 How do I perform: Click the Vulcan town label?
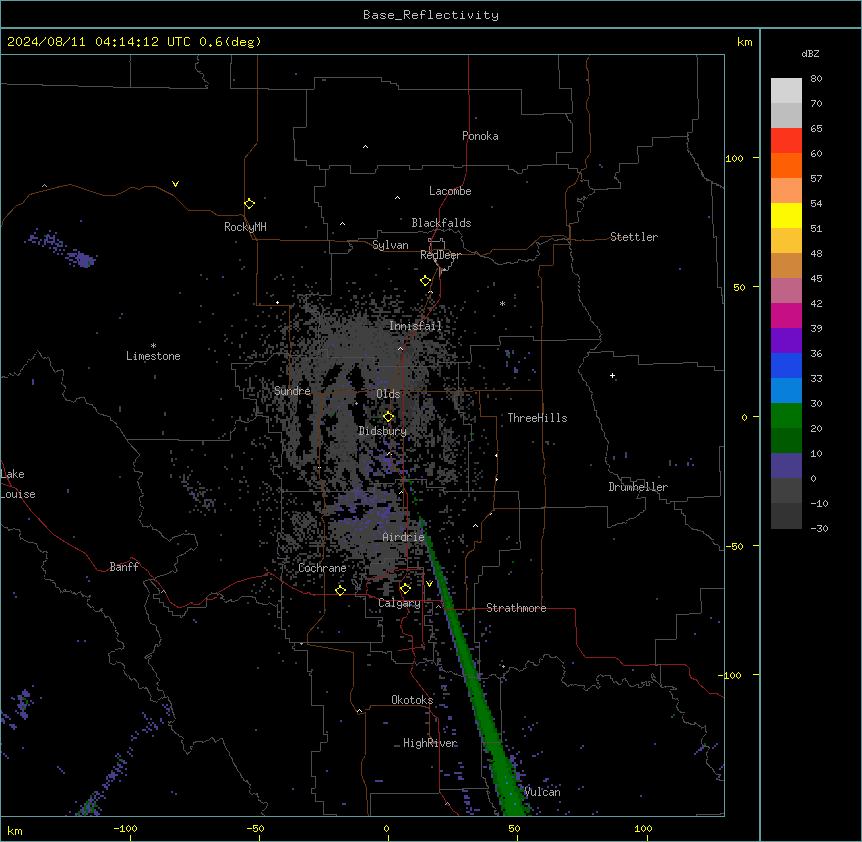(x=542, y=792)
